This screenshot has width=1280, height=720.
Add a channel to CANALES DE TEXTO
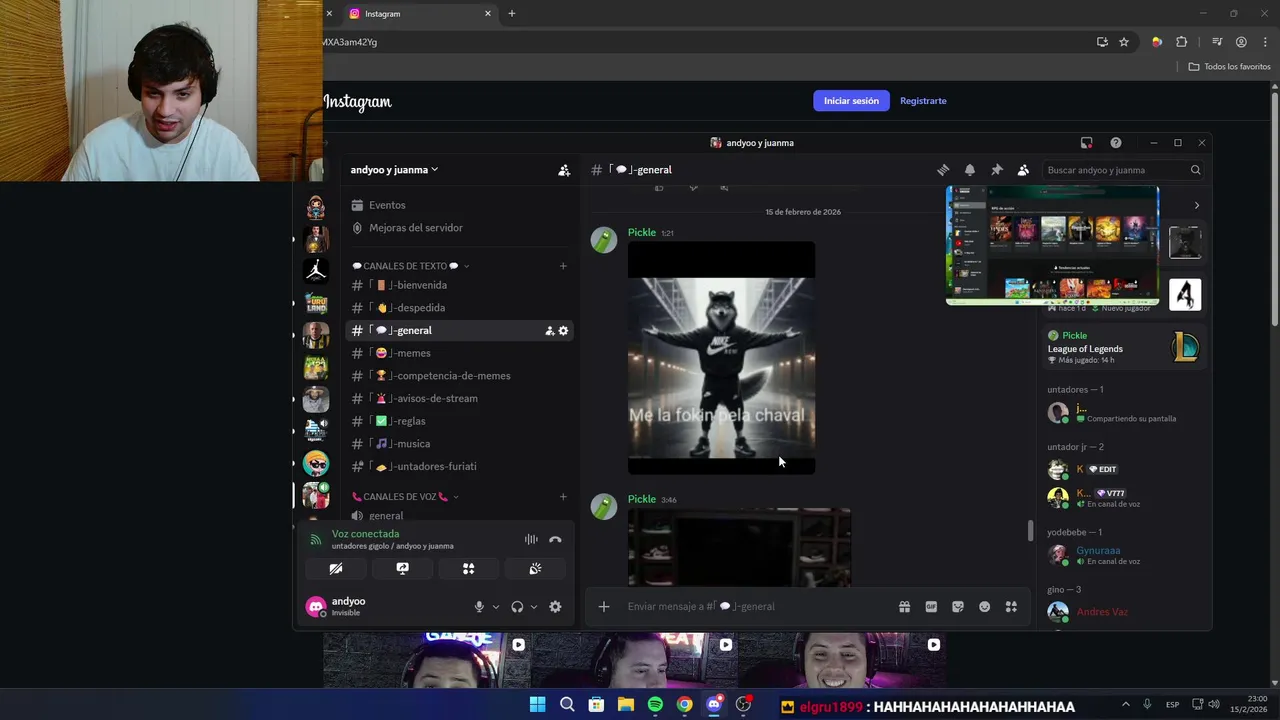[x=563, y=266]
